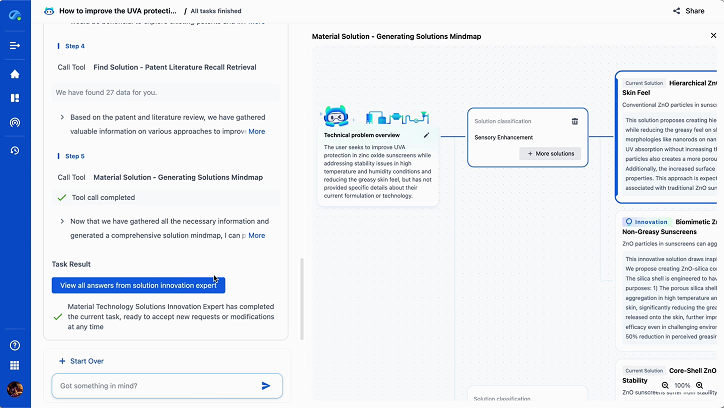Click the Innovation tag badge
724x408 pixels.
[x=646, y=222]
